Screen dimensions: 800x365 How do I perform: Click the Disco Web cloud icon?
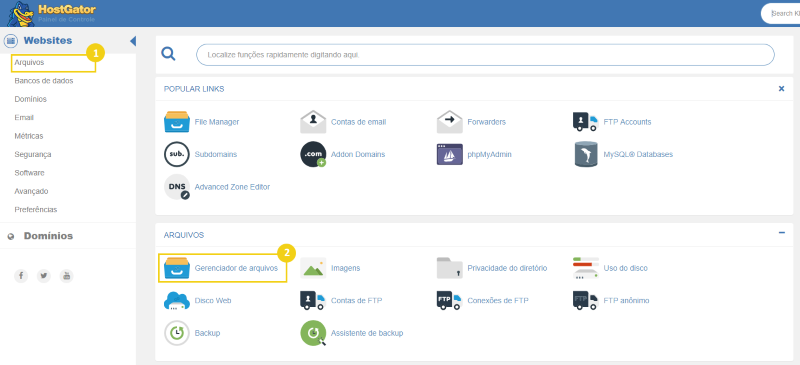tap(177, 301)
